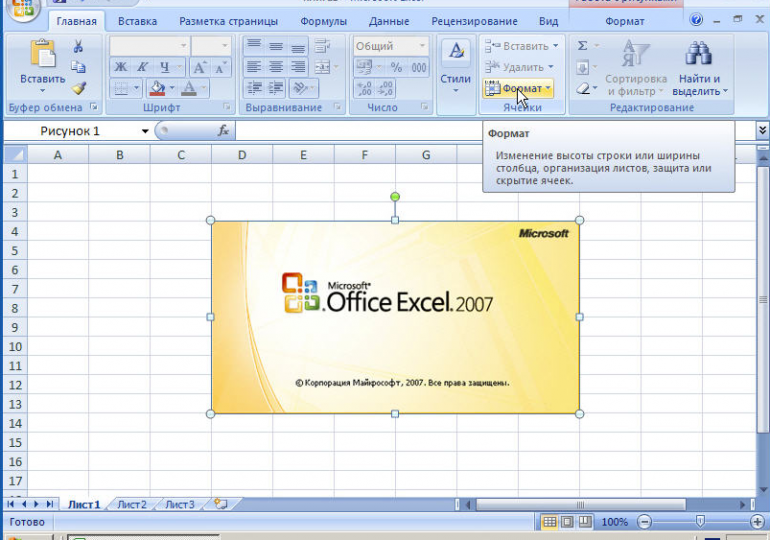
Task: Switch to Page Layout view in status bar
Action: coord(567,522)
